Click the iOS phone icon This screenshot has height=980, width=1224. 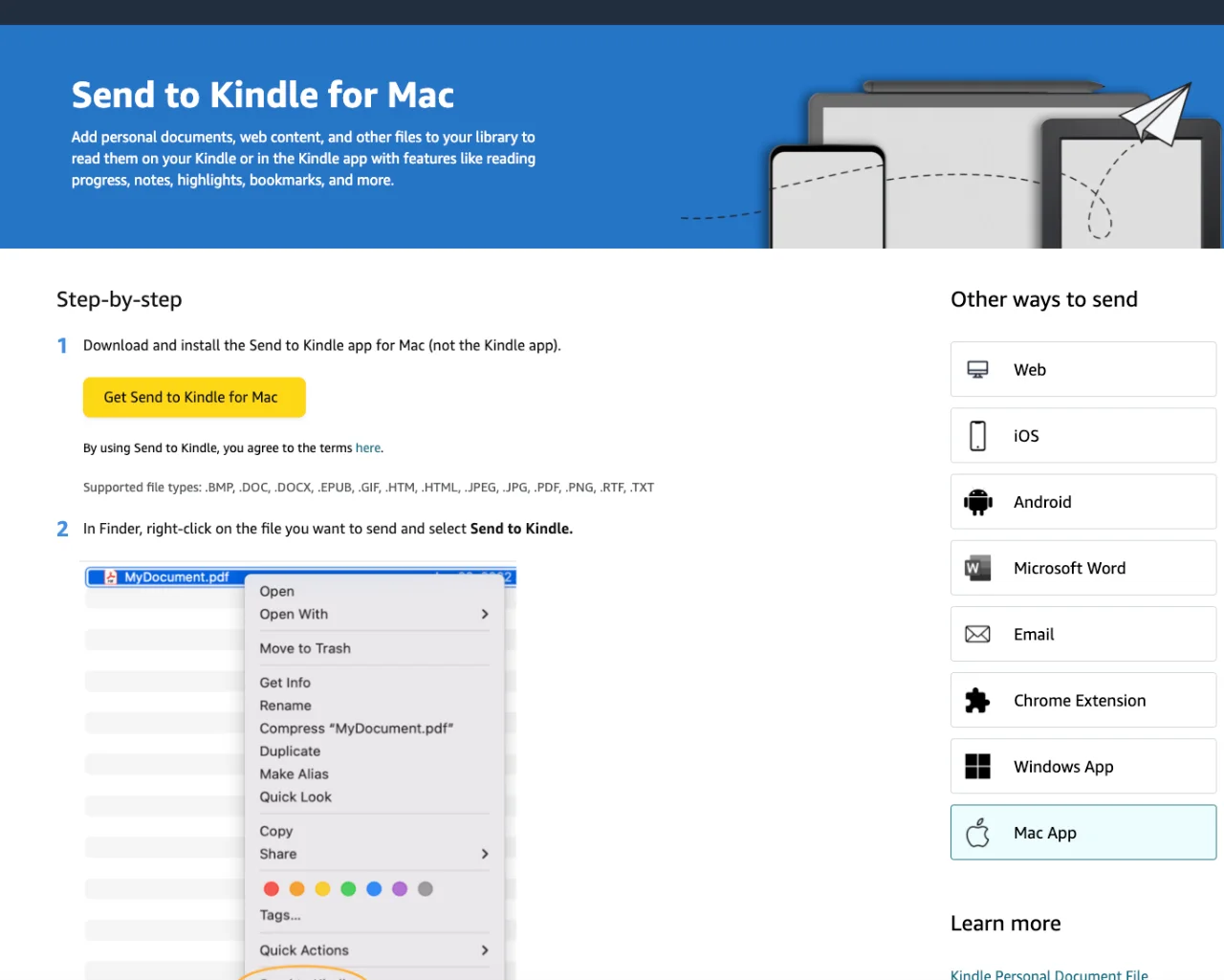(977, 436)
